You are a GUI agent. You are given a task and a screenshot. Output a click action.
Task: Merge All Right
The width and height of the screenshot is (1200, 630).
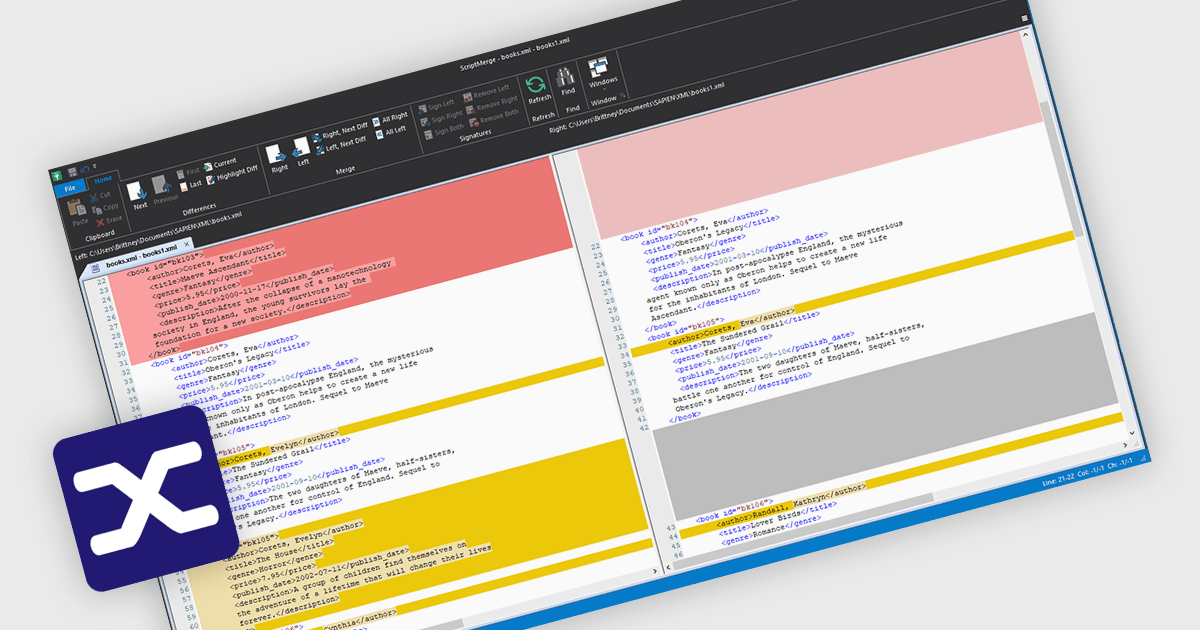(389, 119)
